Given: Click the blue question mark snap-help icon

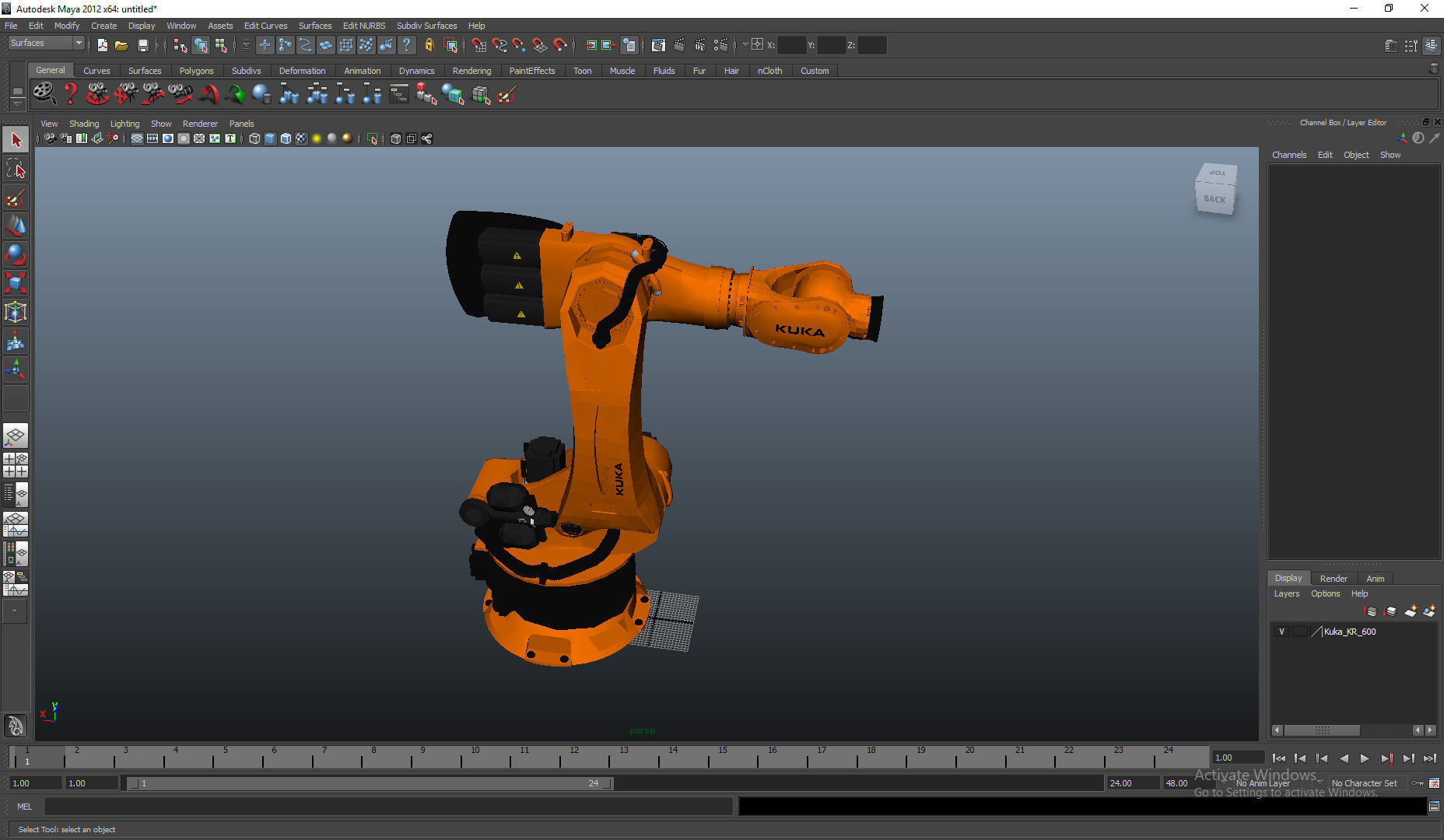Looking at the screenshot, I should [x=406, y=45].
